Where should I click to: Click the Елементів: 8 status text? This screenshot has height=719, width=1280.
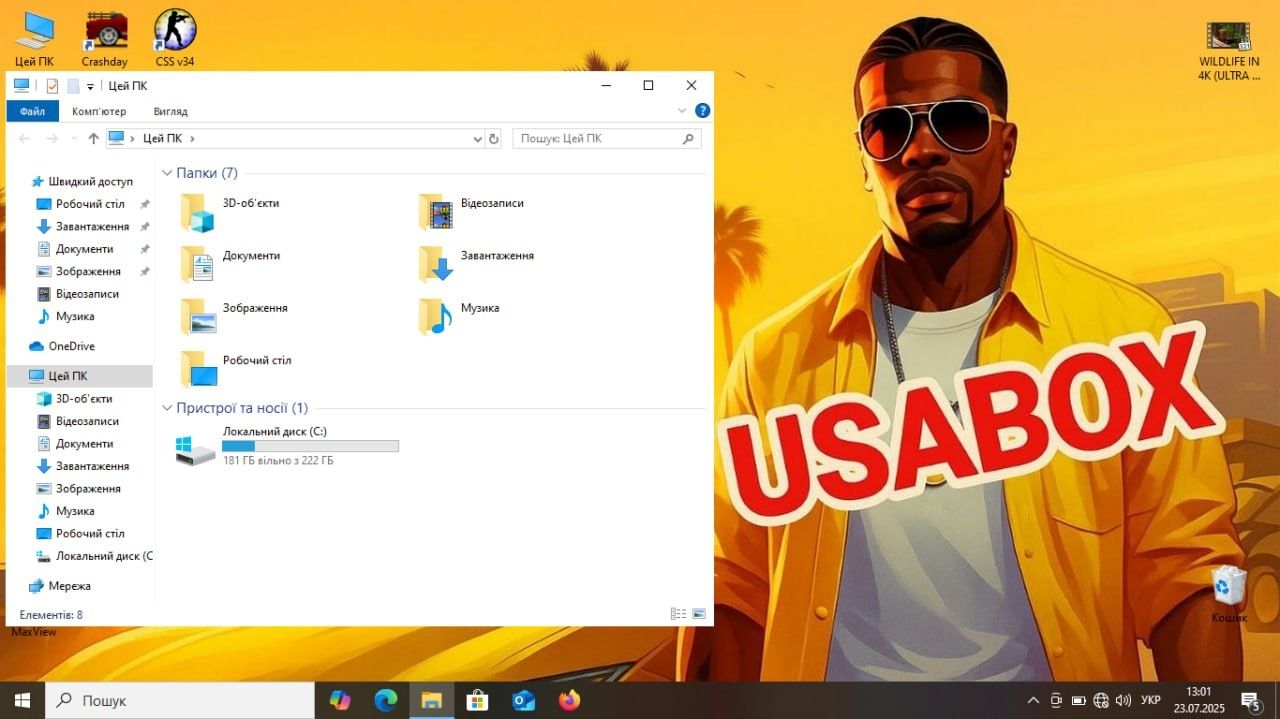[x=51, y=614]
